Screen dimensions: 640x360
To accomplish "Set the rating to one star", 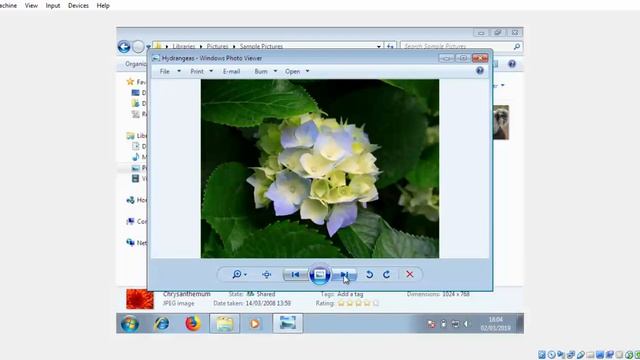I will pyautogui.click(x=341, y=303).
